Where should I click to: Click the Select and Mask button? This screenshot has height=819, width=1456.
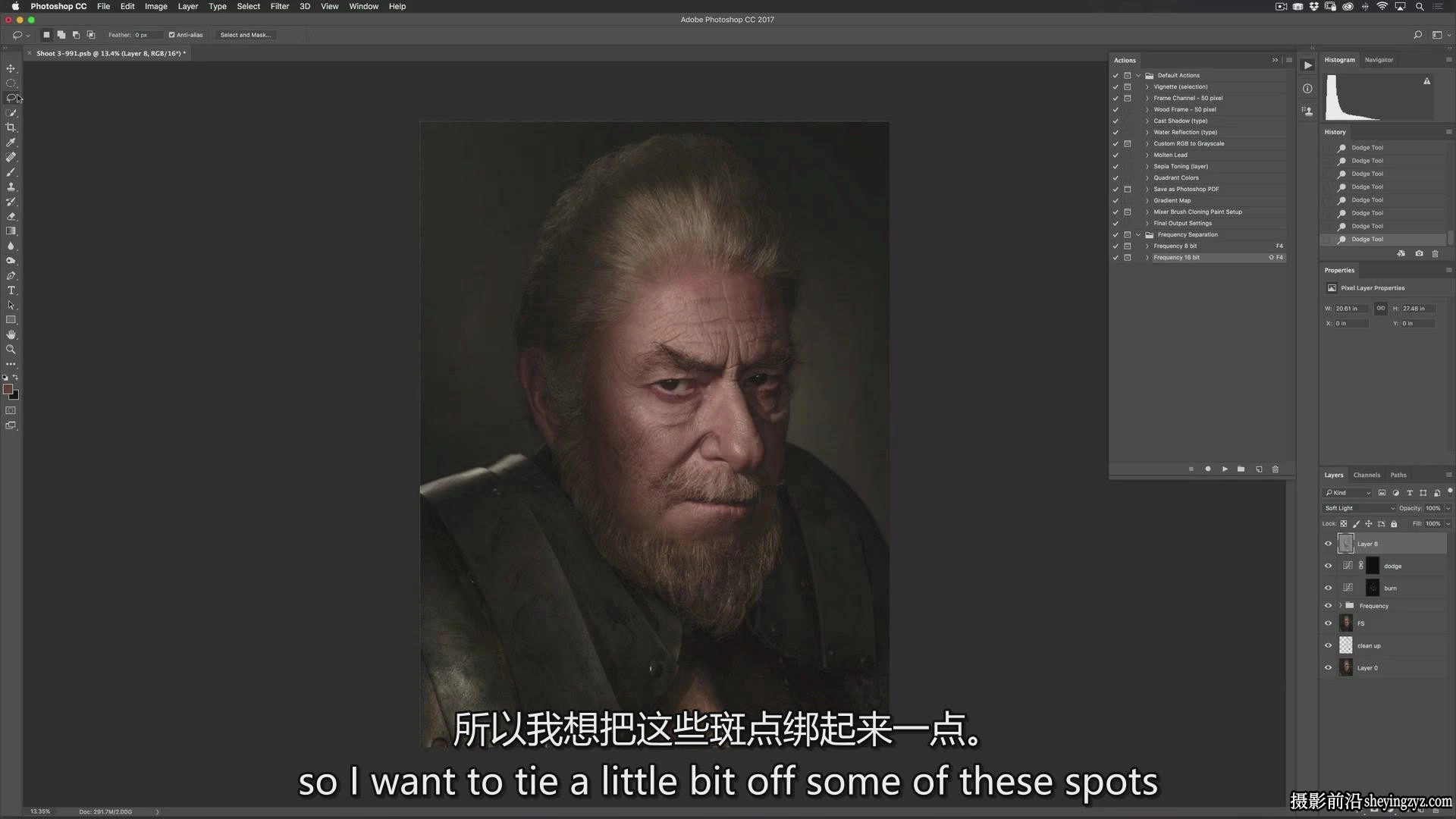[x=246, y=35]
